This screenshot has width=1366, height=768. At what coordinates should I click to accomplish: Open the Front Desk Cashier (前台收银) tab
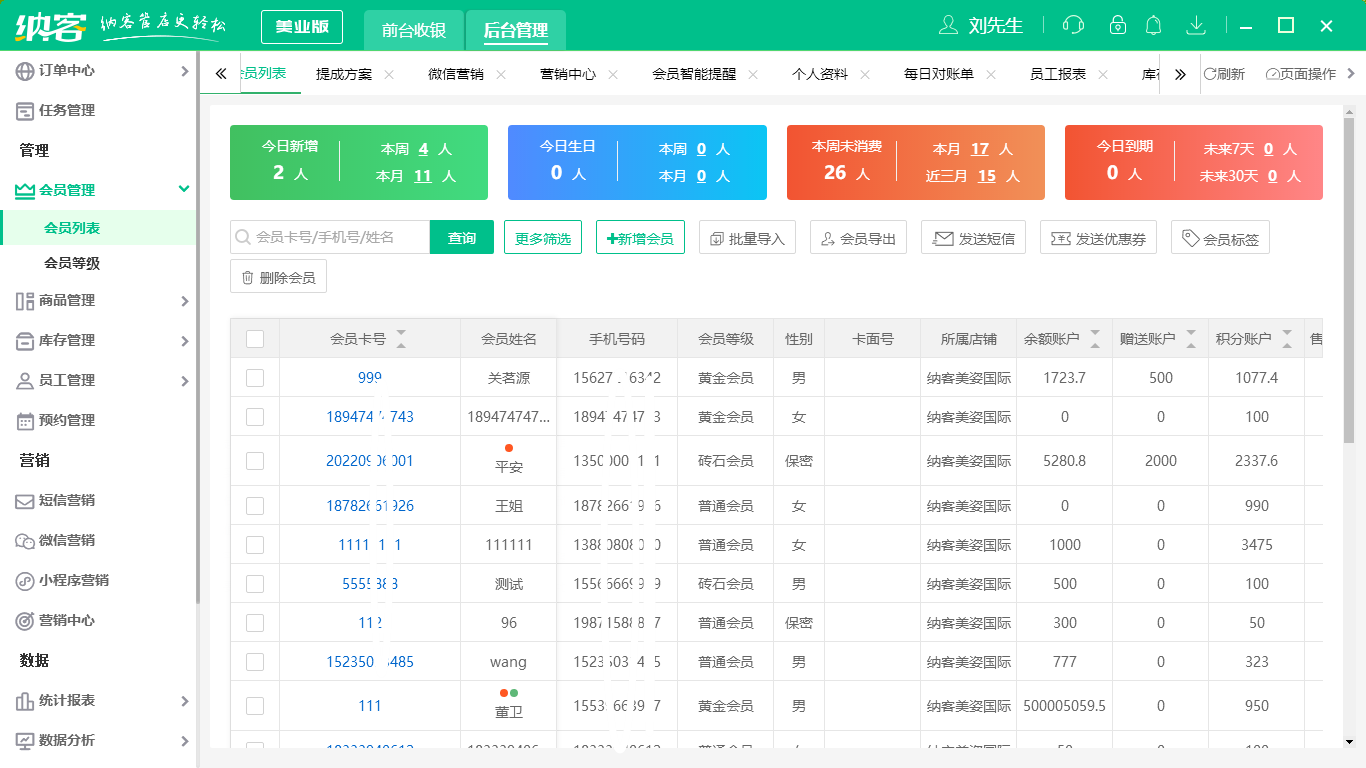pyautogui.click(x=413, y=30)
